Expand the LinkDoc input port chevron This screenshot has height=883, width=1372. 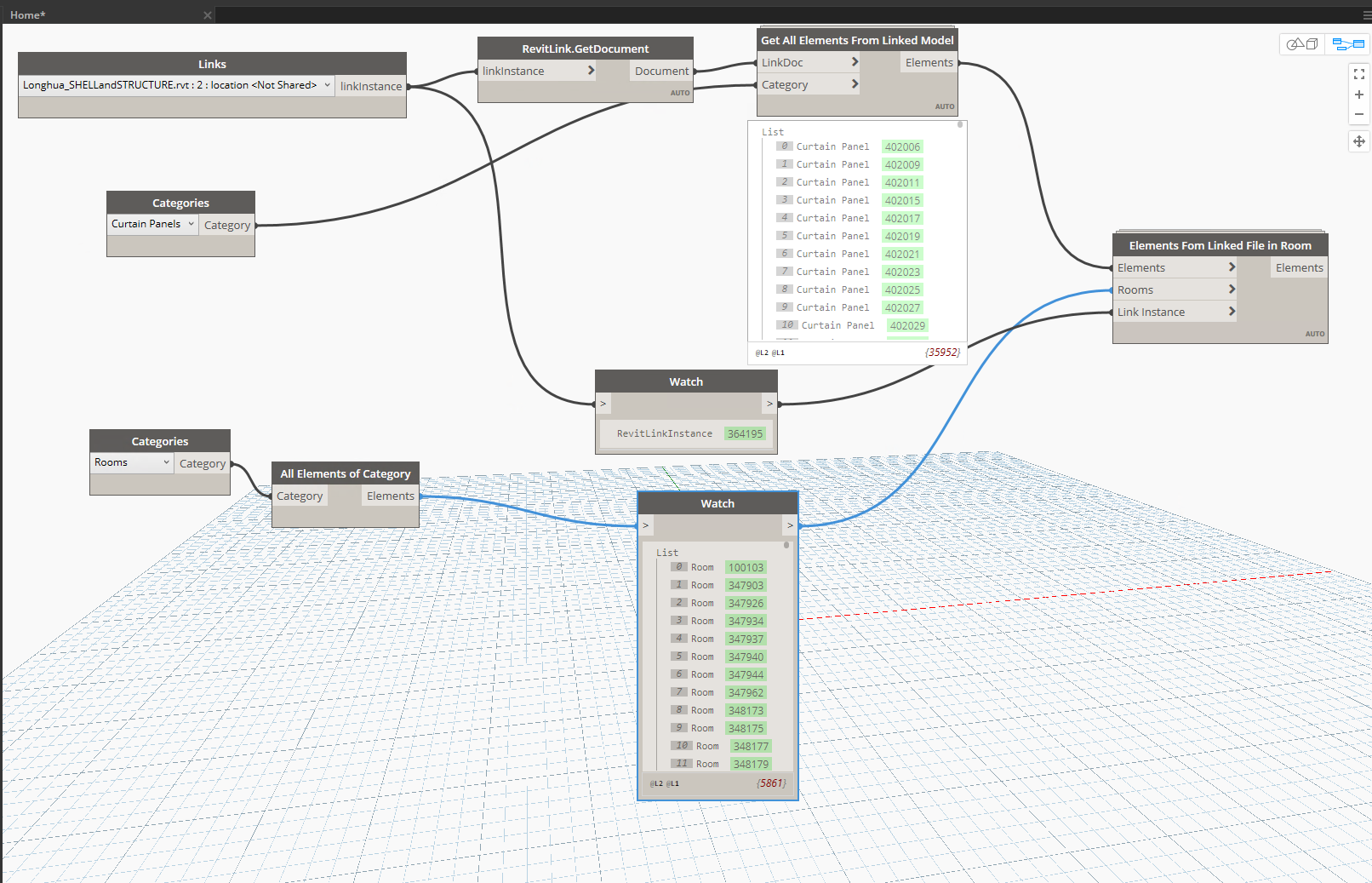[x=855, y=62]
